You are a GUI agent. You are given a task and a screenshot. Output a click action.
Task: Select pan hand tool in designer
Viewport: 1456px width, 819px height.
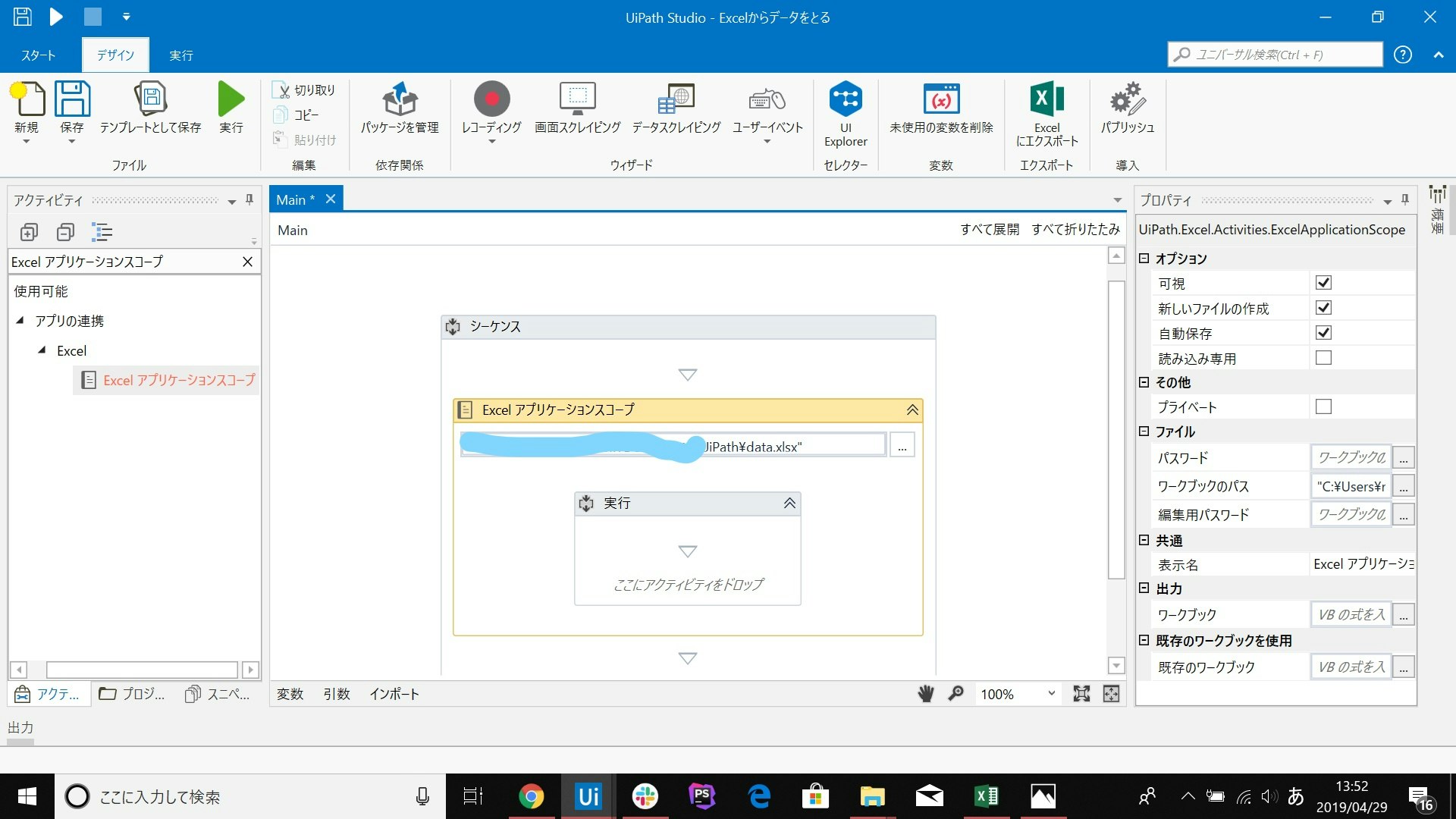pos(926,693)
